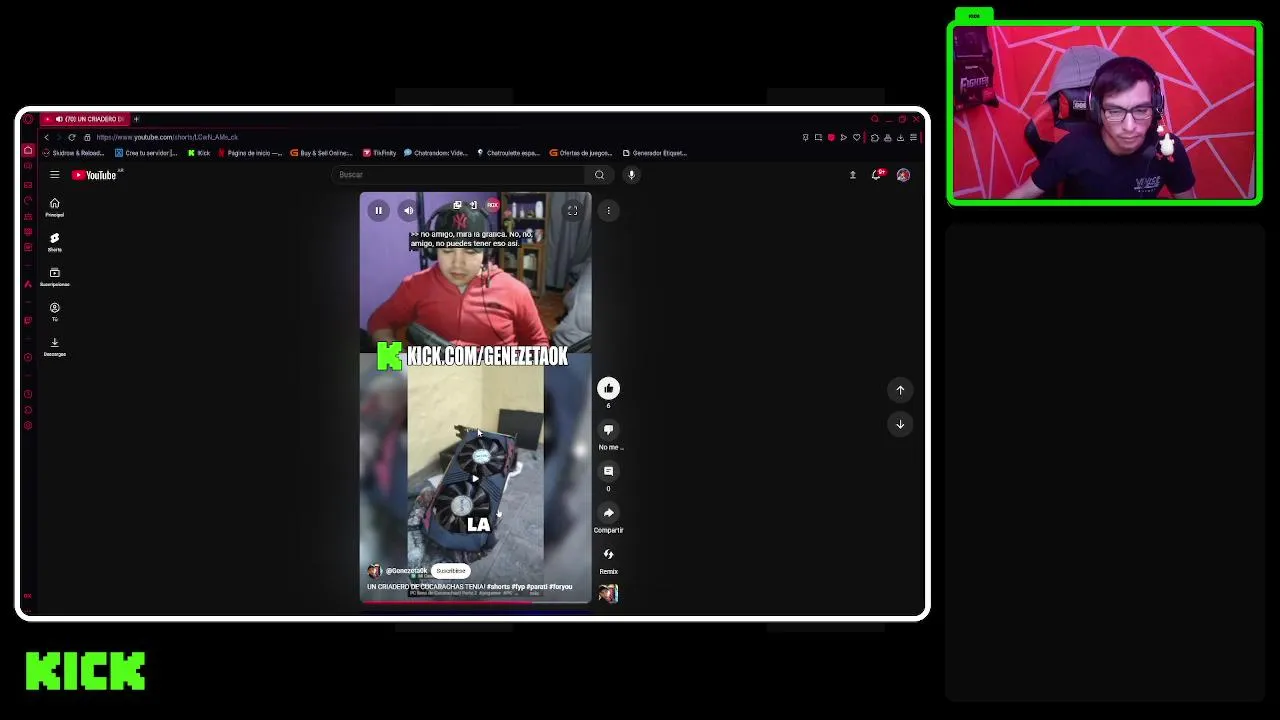
Task: Open Principal in the YouTube sidebar
Action: point(55,207)
